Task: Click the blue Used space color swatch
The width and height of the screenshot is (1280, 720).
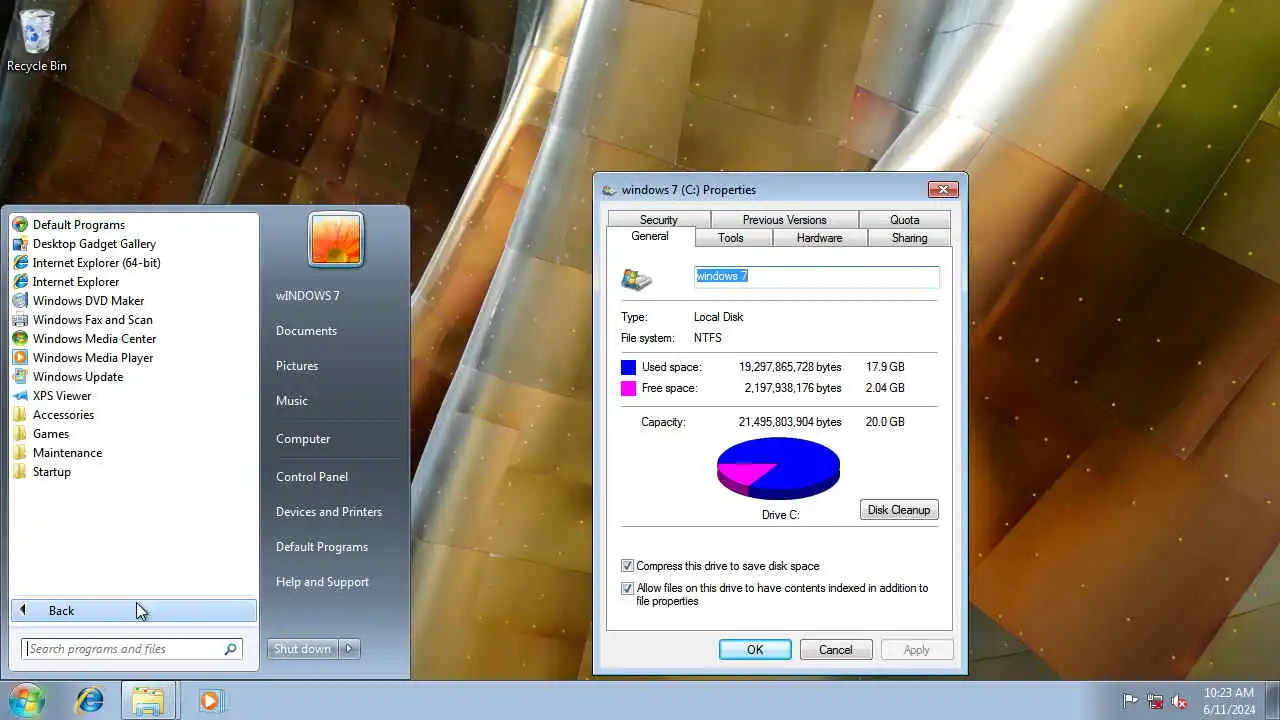Action: [628, 367]
